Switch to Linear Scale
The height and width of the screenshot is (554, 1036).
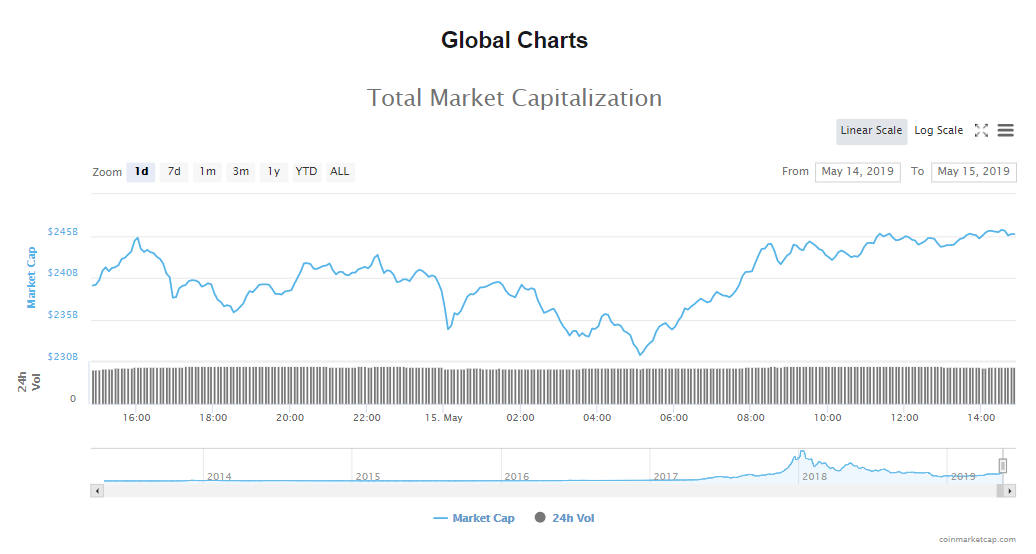871,131
